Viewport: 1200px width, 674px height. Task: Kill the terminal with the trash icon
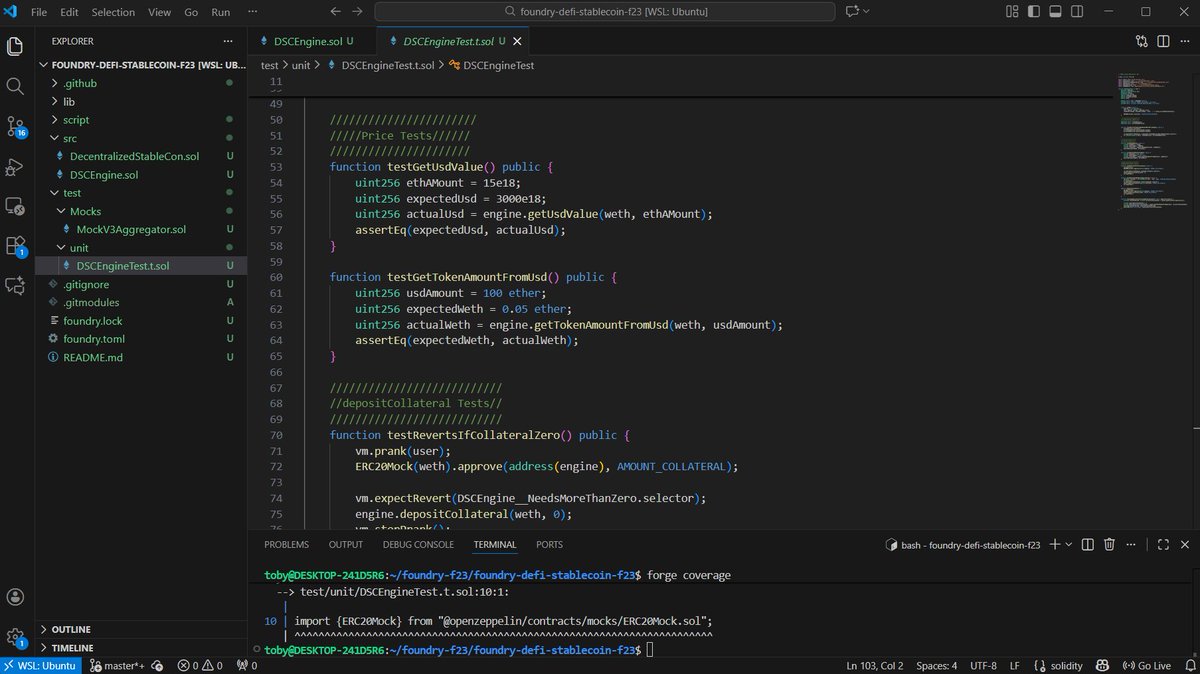pos(1109,544)
